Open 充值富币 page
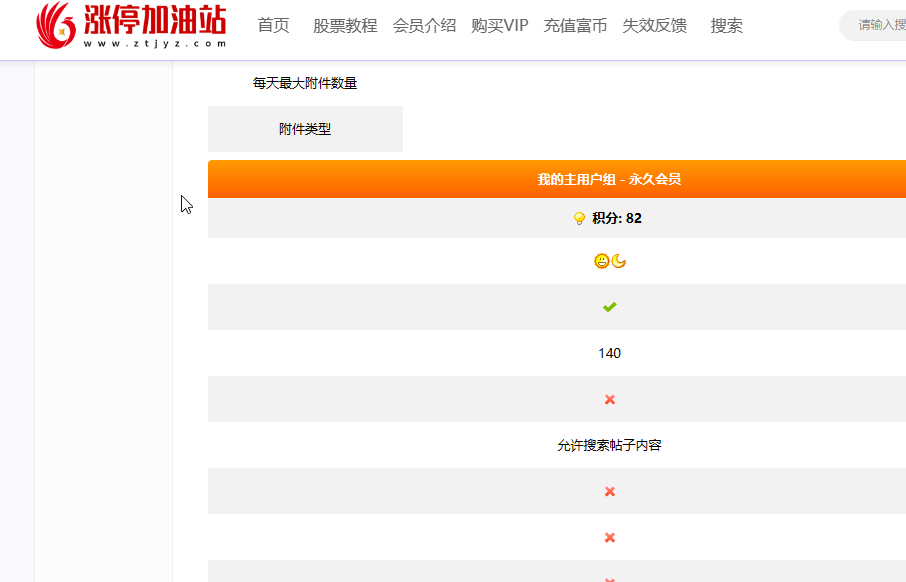This screenshot has width=906, height=582. [575, 25]
